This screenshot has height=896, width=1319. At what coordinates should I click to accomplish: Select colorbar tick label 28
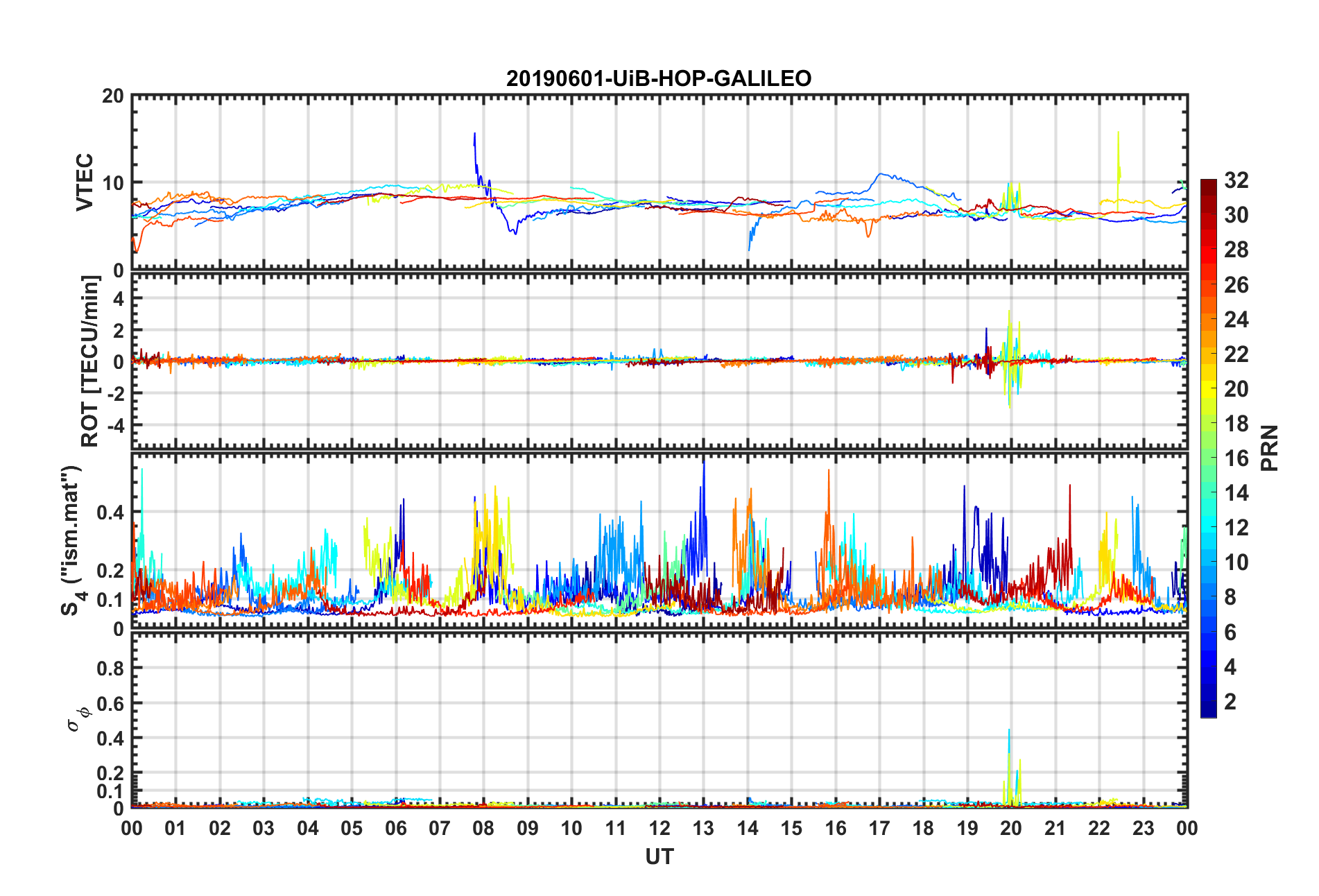(x=1236, y=250)
